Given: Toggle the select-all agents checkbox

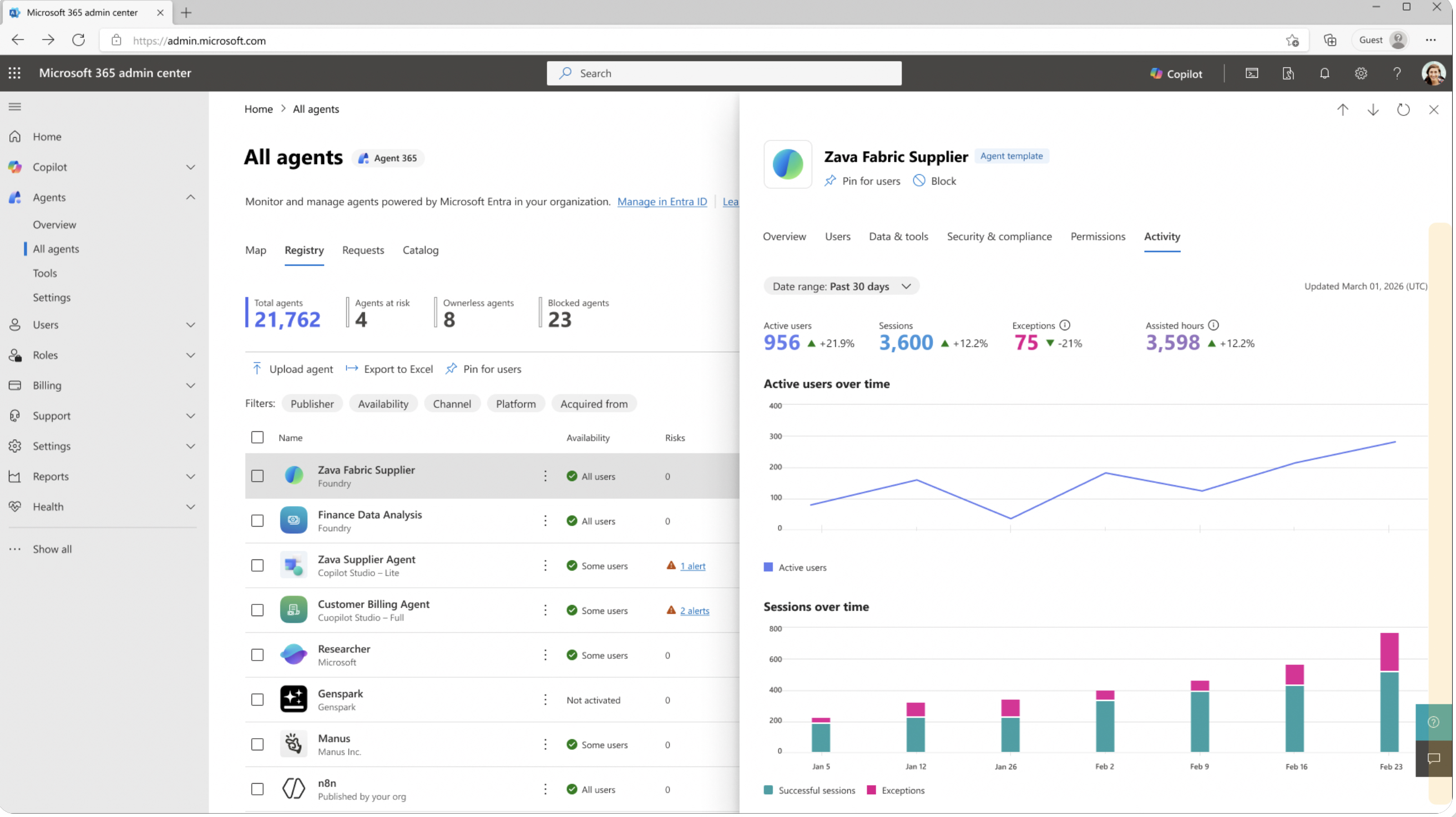Looking at the screenshot, I should (x=257, y=437).
